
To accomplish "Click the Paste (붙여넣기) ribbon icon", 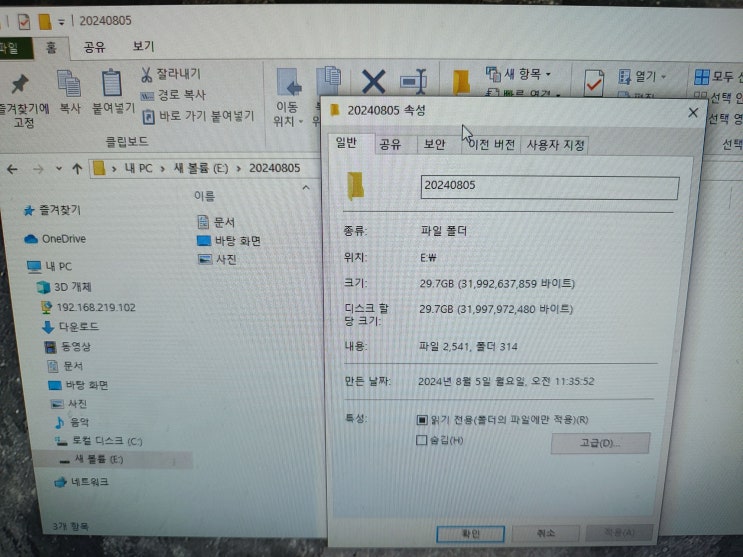I will [x=112, y=83].
